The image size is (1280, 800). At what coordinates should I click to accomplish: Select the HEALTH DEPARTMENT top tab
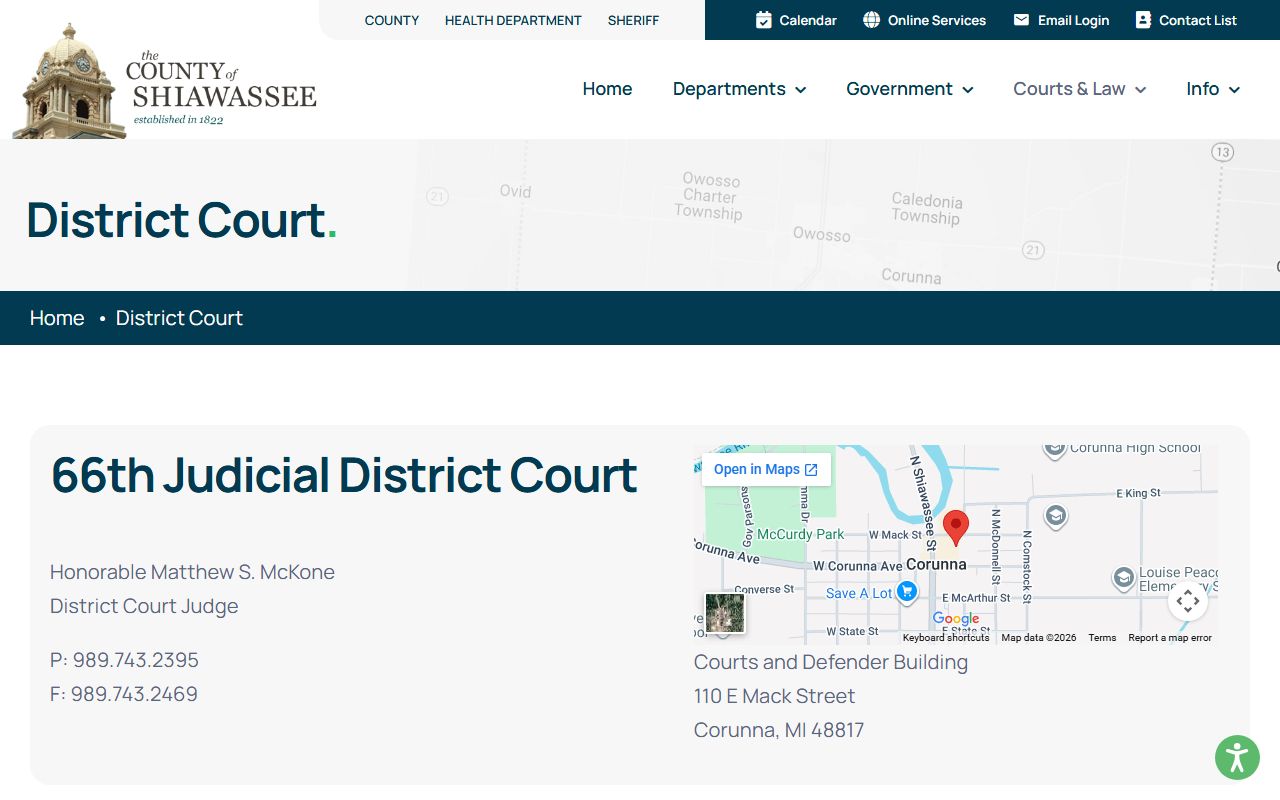(513, 20)
